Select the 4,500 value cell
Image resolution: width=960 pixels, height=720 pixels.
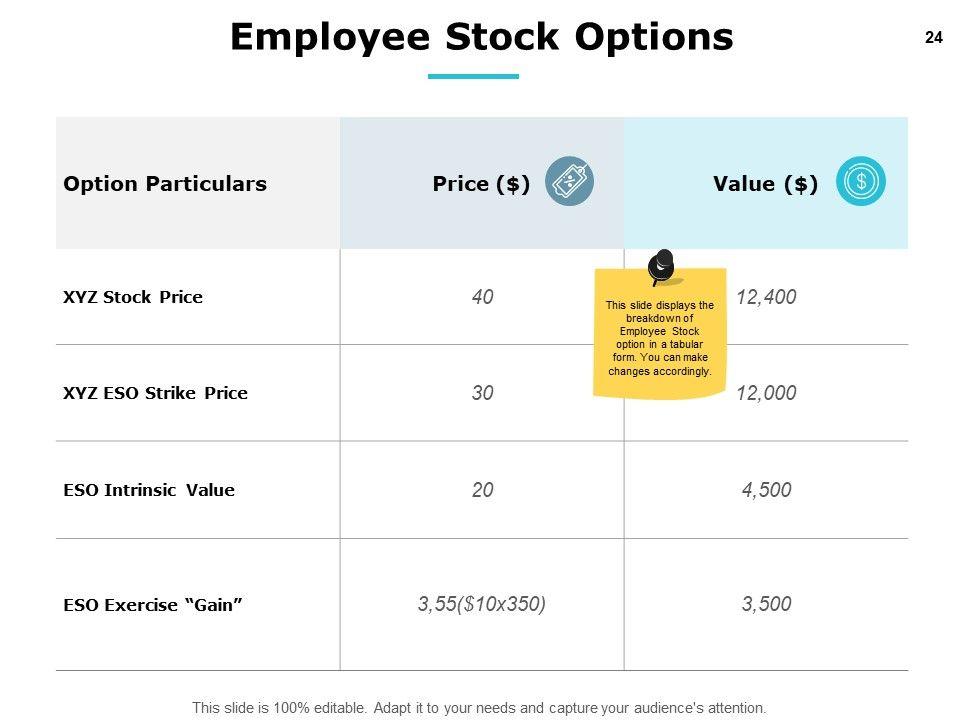(767, 490)
